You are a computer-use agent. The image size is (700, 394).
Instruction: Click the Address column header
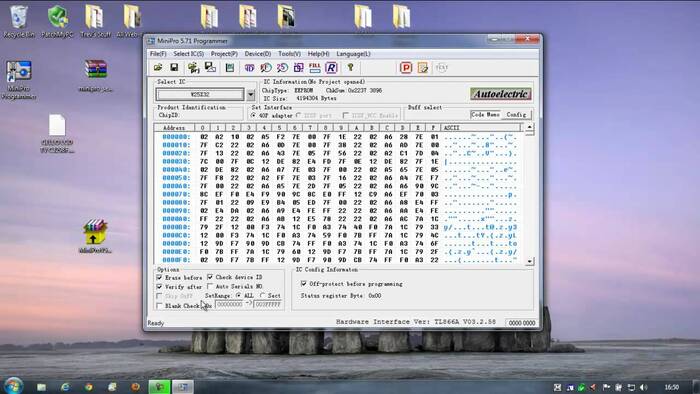[174, 128]
